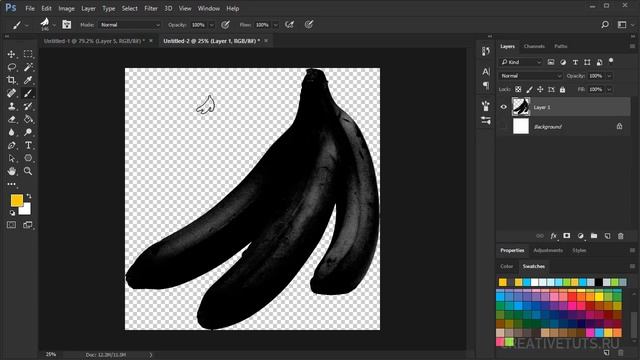Select the Lasso tool
The height and width of the screenshot is (360, 640).
(11, 67)
